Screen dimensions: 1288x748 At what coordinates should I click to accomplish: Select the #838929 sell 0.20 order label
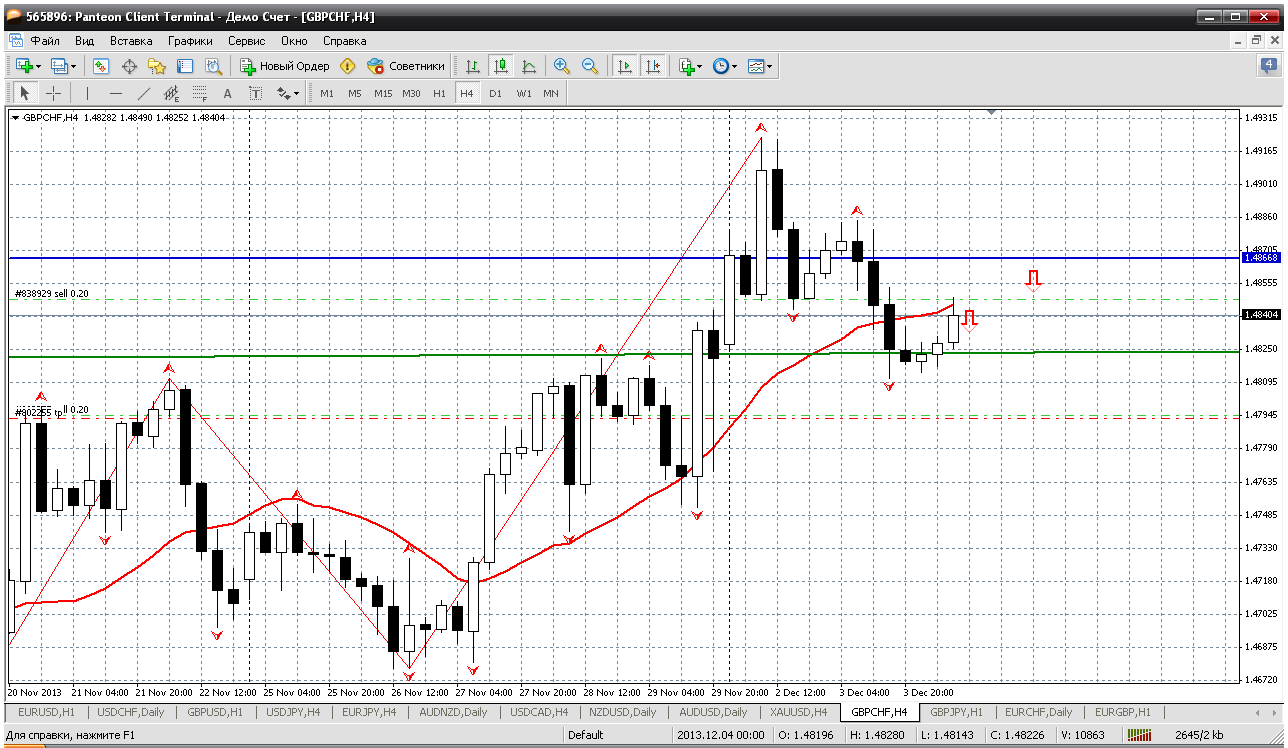(x=52, y=294)
